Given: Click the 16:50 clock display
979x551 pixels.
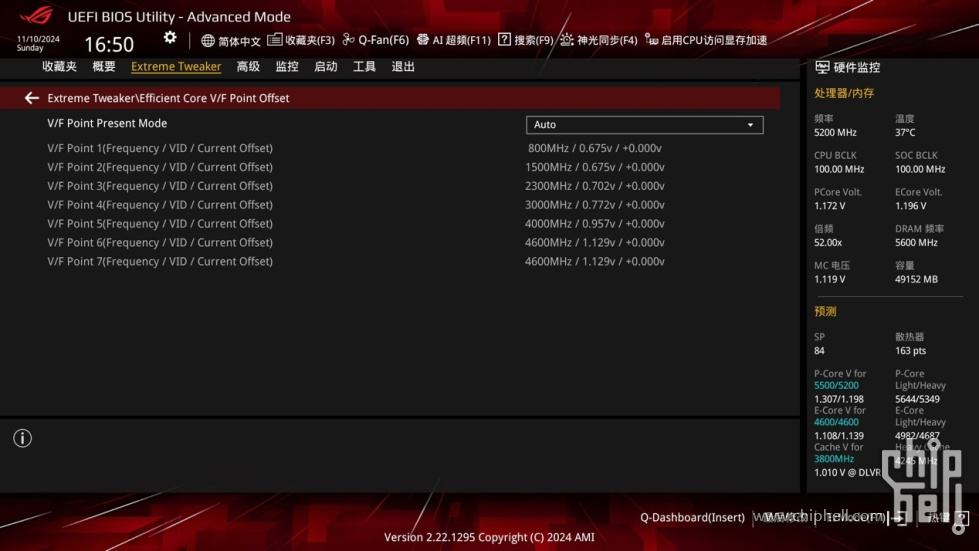Looking at the screenshot, I should tap(109, 44).
